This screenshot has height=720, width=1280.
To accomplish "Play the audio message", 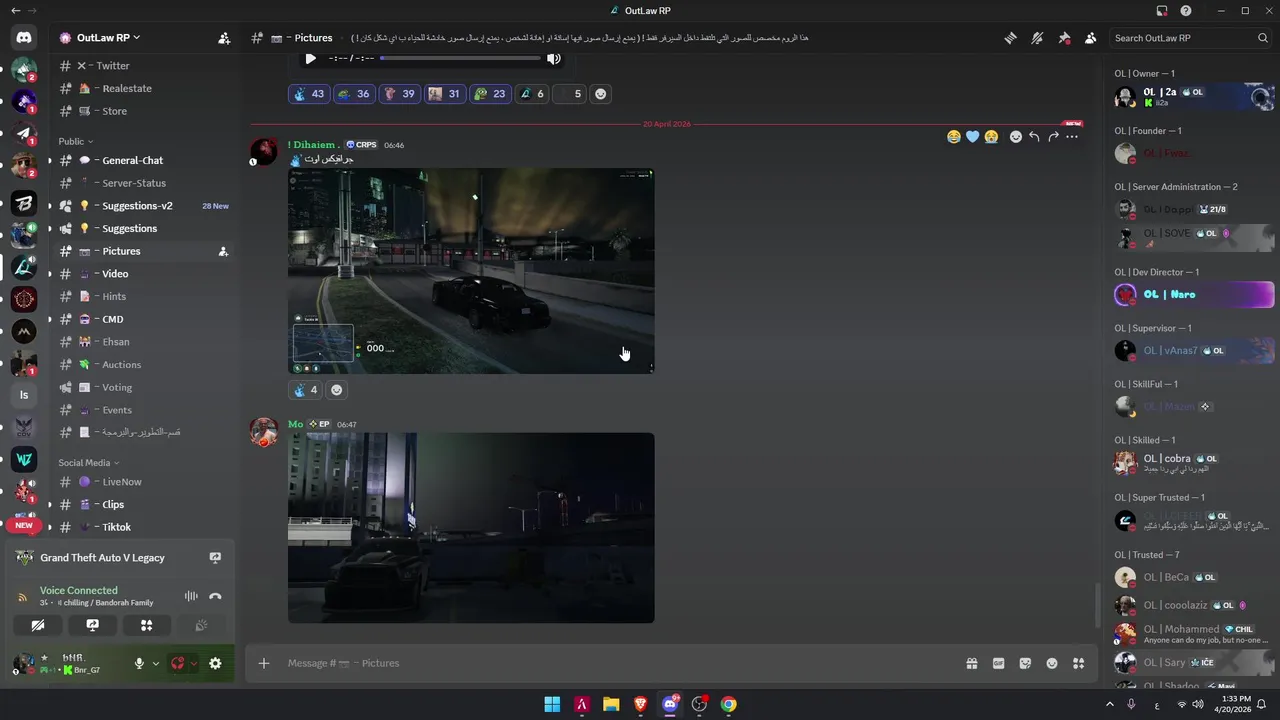I will 310,59.
